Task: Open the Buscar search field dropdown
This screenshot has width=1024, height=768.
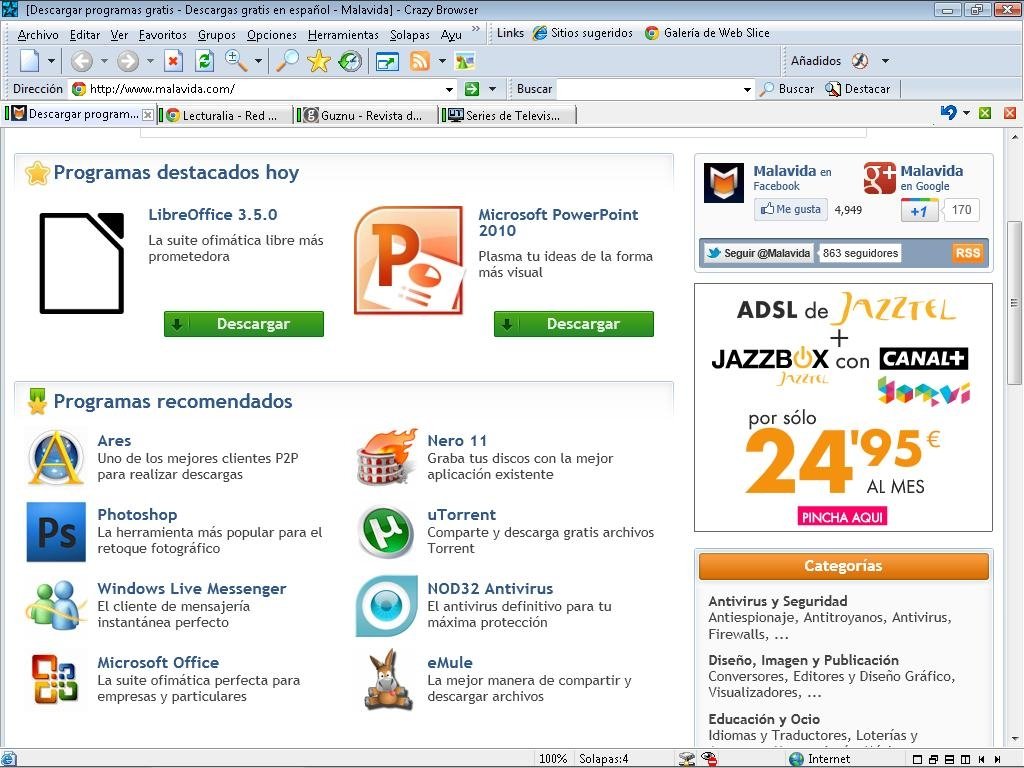Action: click(x=747, y=89)
